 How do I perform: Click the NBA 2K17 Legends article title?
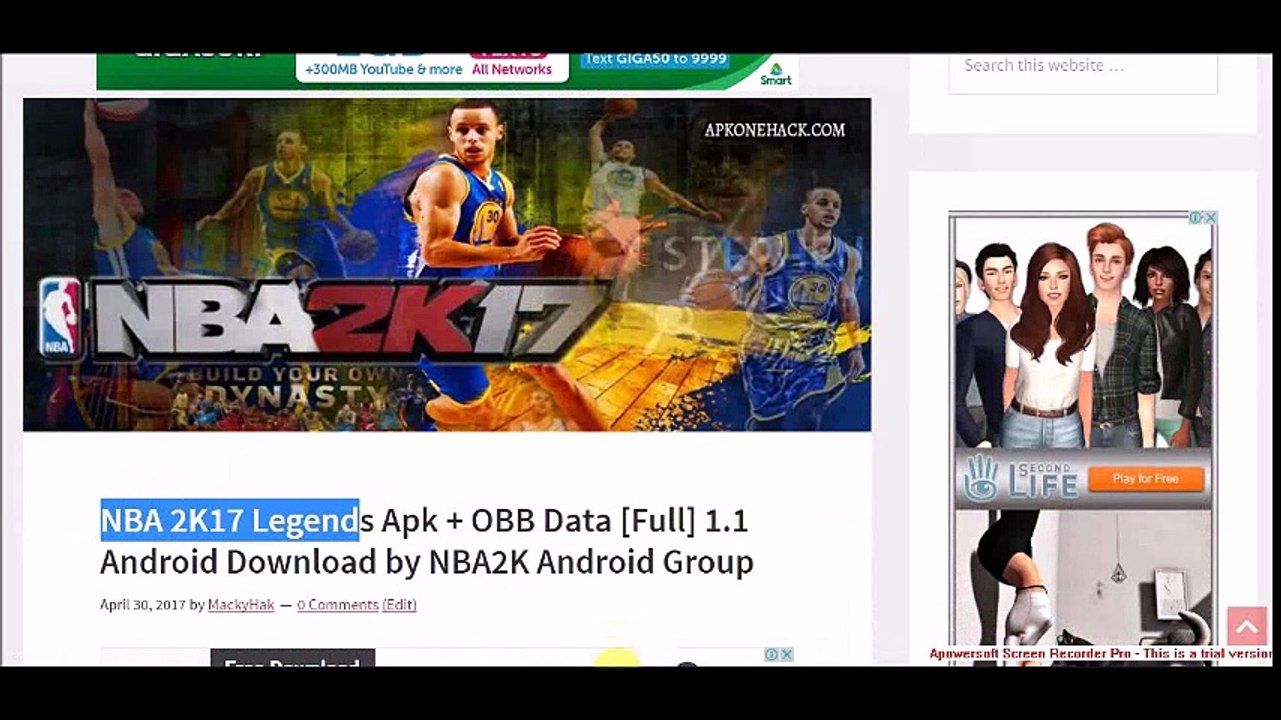427,541
